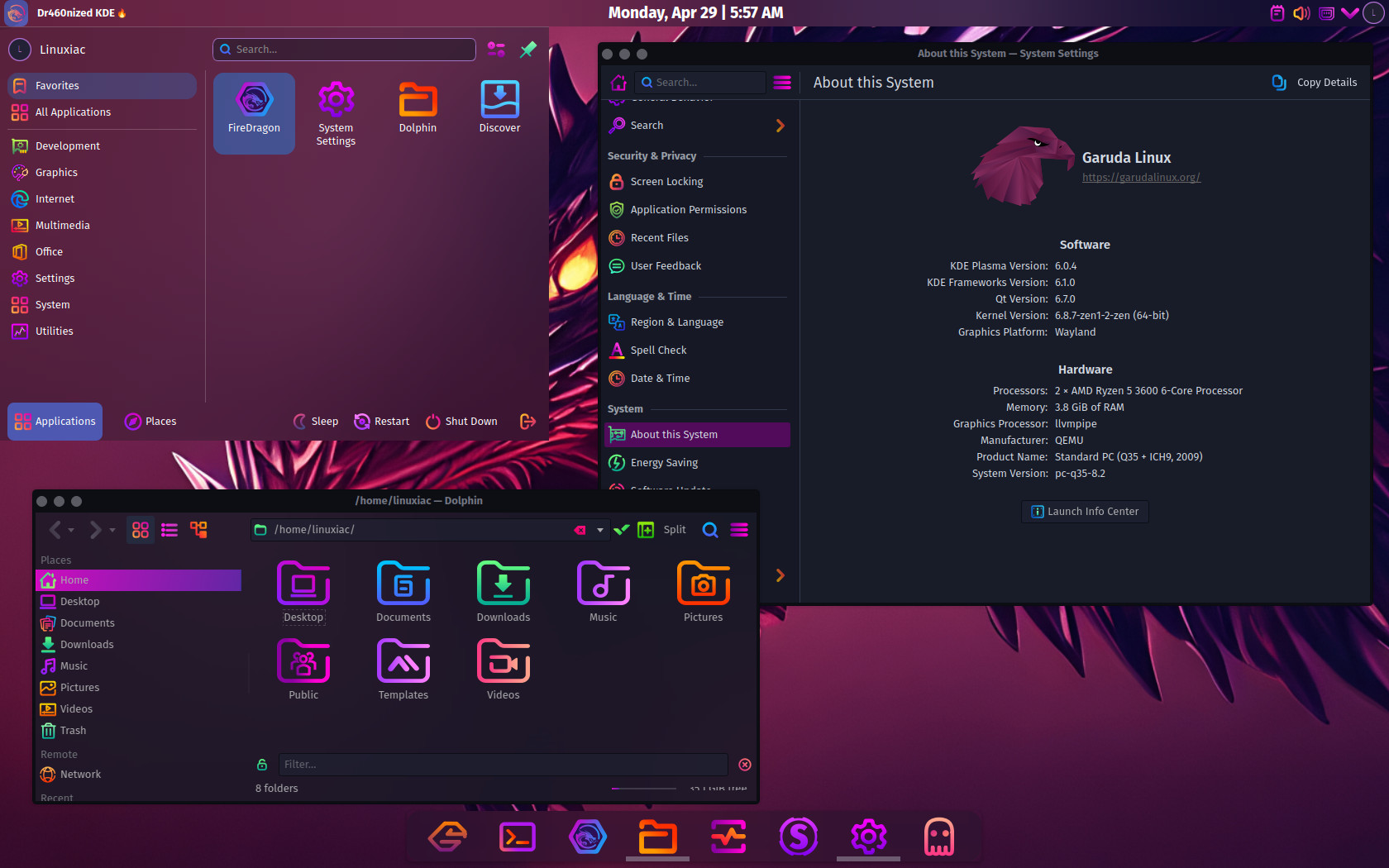Open the garudalinux.org link
Viewport: 1389px width, 868px height.
coord(1141,177)
